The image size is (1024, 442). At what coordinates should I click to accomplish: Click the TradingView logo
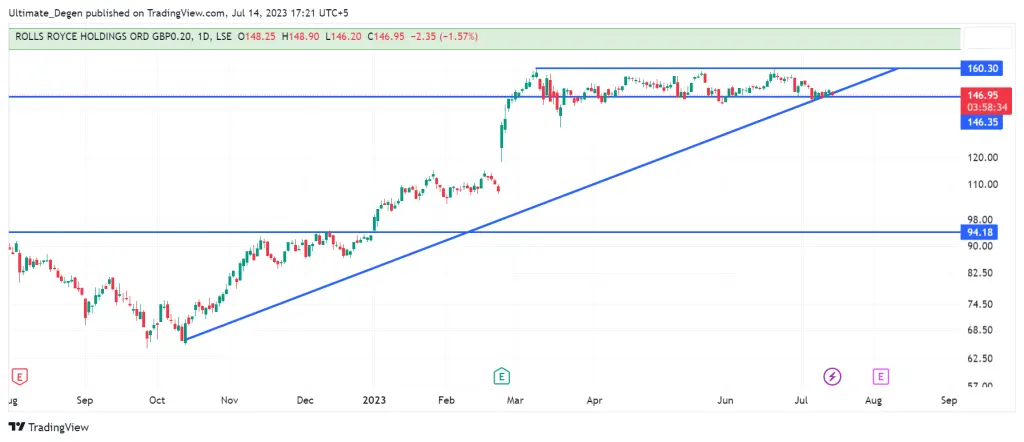click(49, 427)
